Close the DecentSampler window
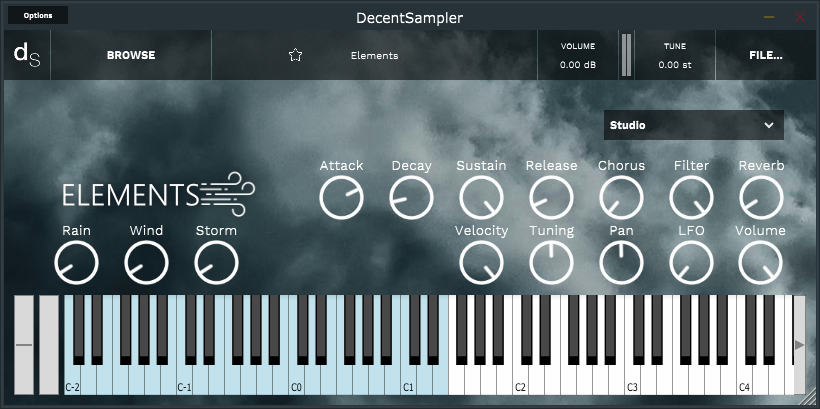Image resolution: width=820 pixels, height=409 pixels. [x=800, y=17]
